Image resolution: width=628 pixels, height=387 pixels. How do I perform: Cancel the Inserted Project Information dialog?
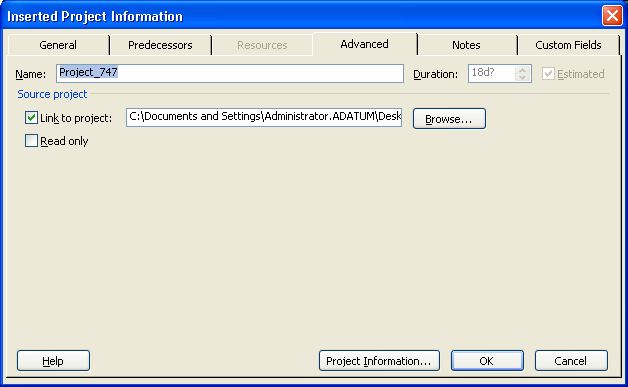point(571,361)
